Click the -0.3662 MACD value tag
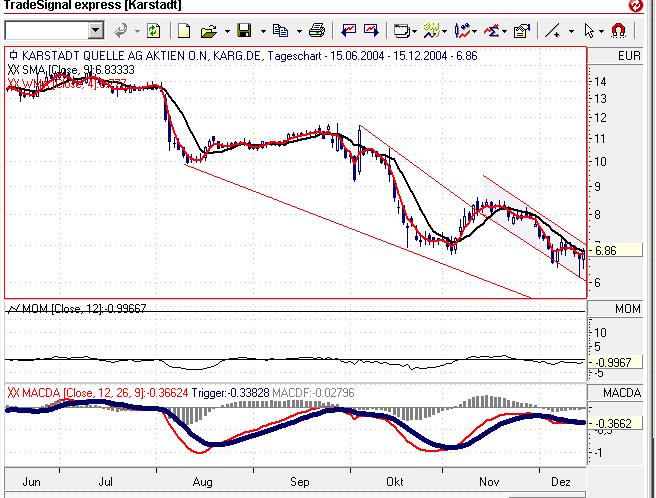656x498 pixels. [615, 423]
